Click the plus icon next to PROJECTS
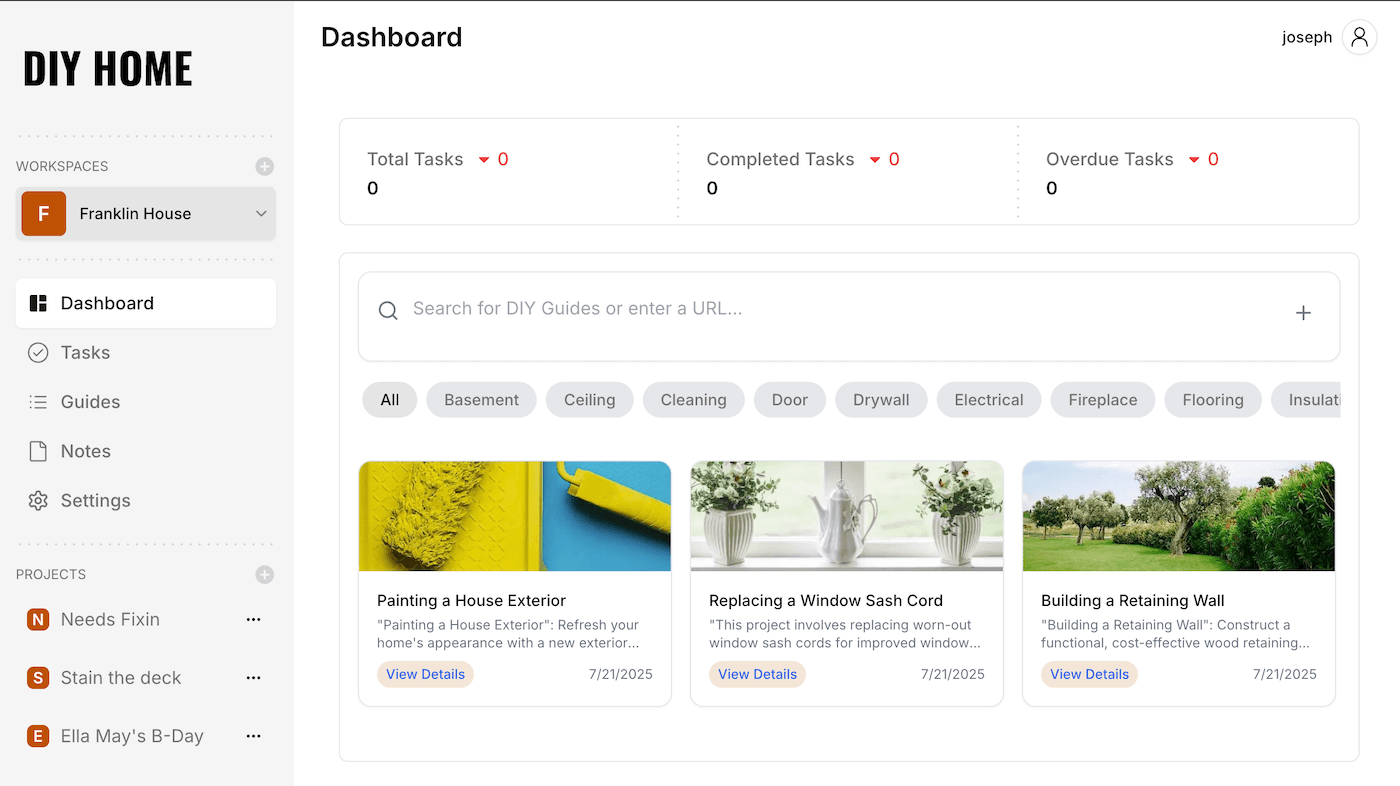1400x786 pixels. [x=264, y=574]
